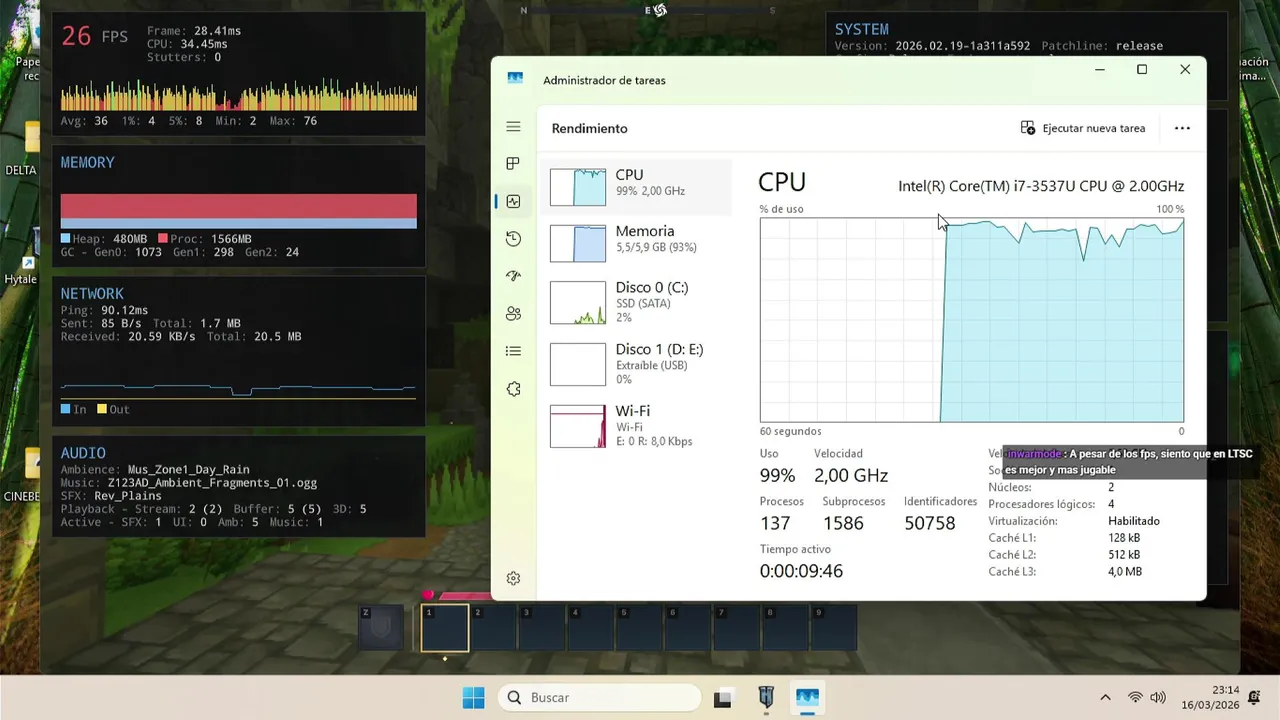
Task: Select Disco 1 (D: E:) performance entry
Action: pos(636,364)
